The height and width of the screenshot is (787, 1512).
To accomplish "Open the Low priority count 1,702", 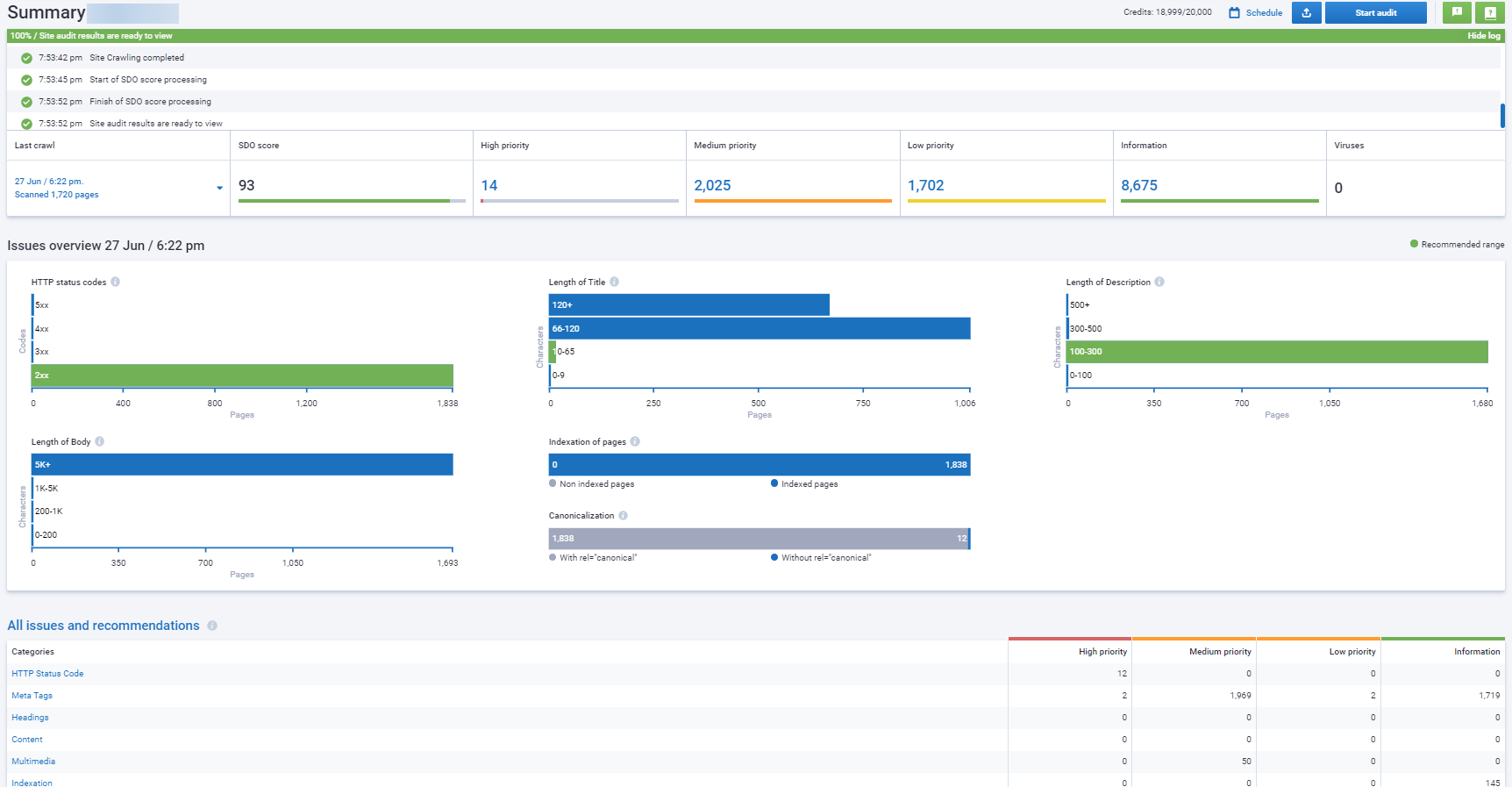I will pos(926,185).
